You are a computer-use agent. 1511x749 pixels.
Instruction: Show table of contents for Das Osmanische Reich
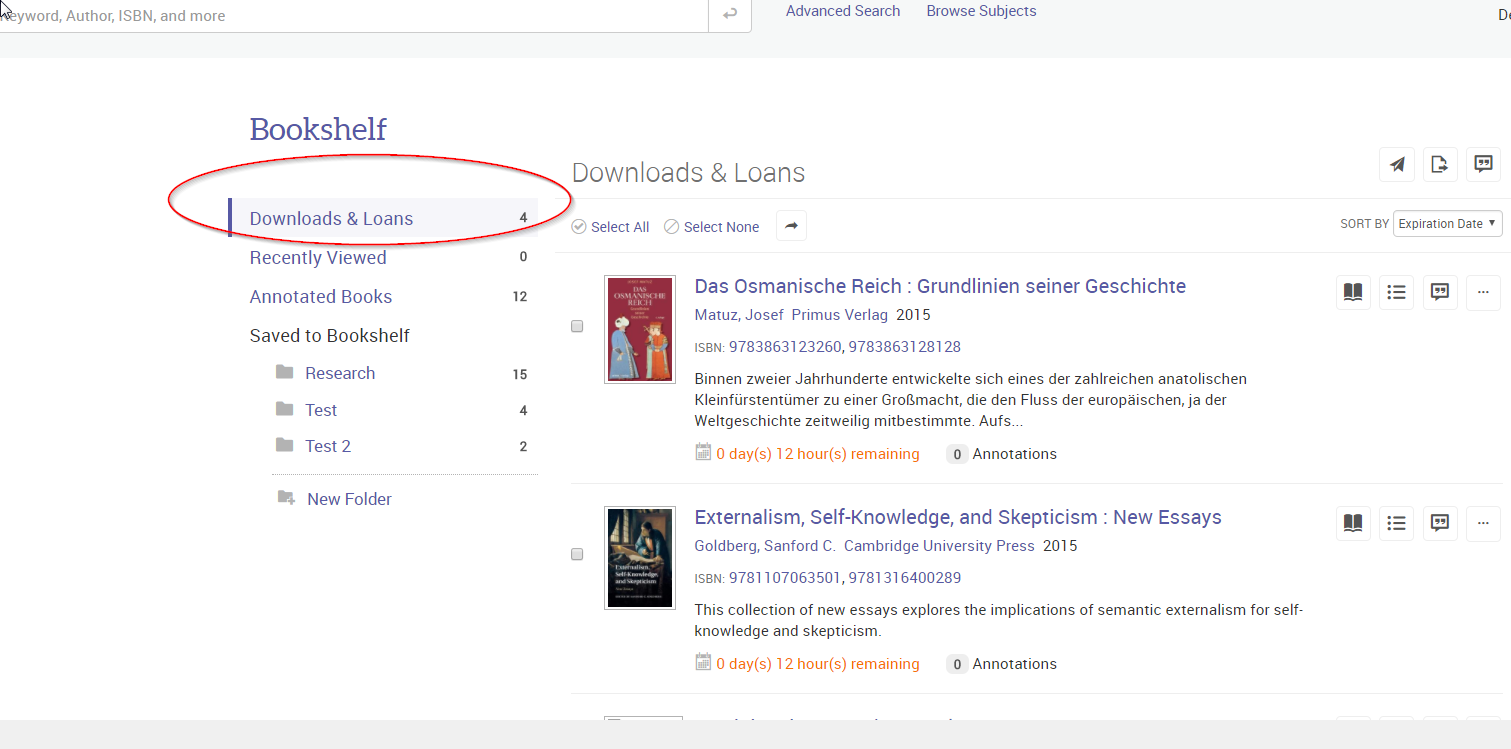(1397, 292)
